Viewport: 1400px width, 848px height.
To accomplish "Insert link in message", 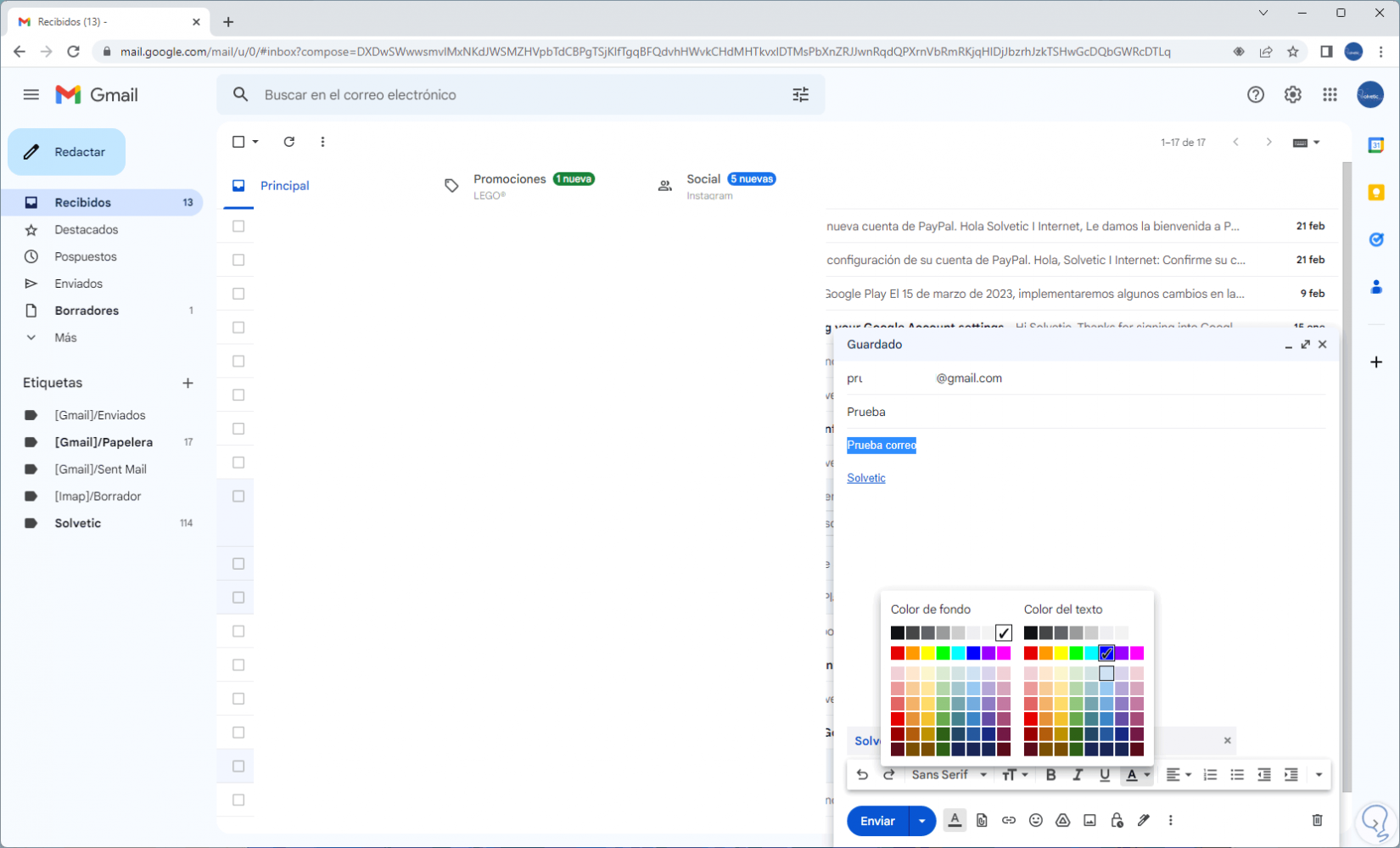I will point(1009,820).
